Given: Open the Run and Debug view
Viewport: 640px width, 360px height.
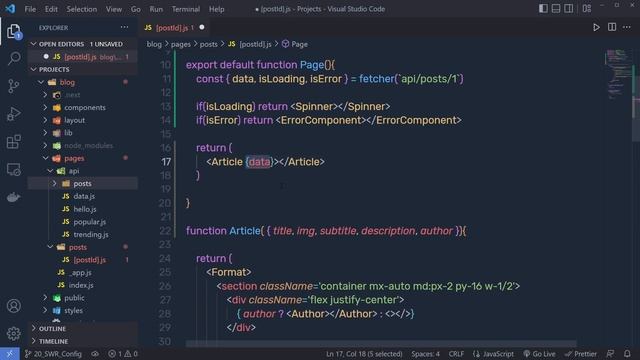Looking at the screenshot, I should pyautogui.click(x=13, y=114).
